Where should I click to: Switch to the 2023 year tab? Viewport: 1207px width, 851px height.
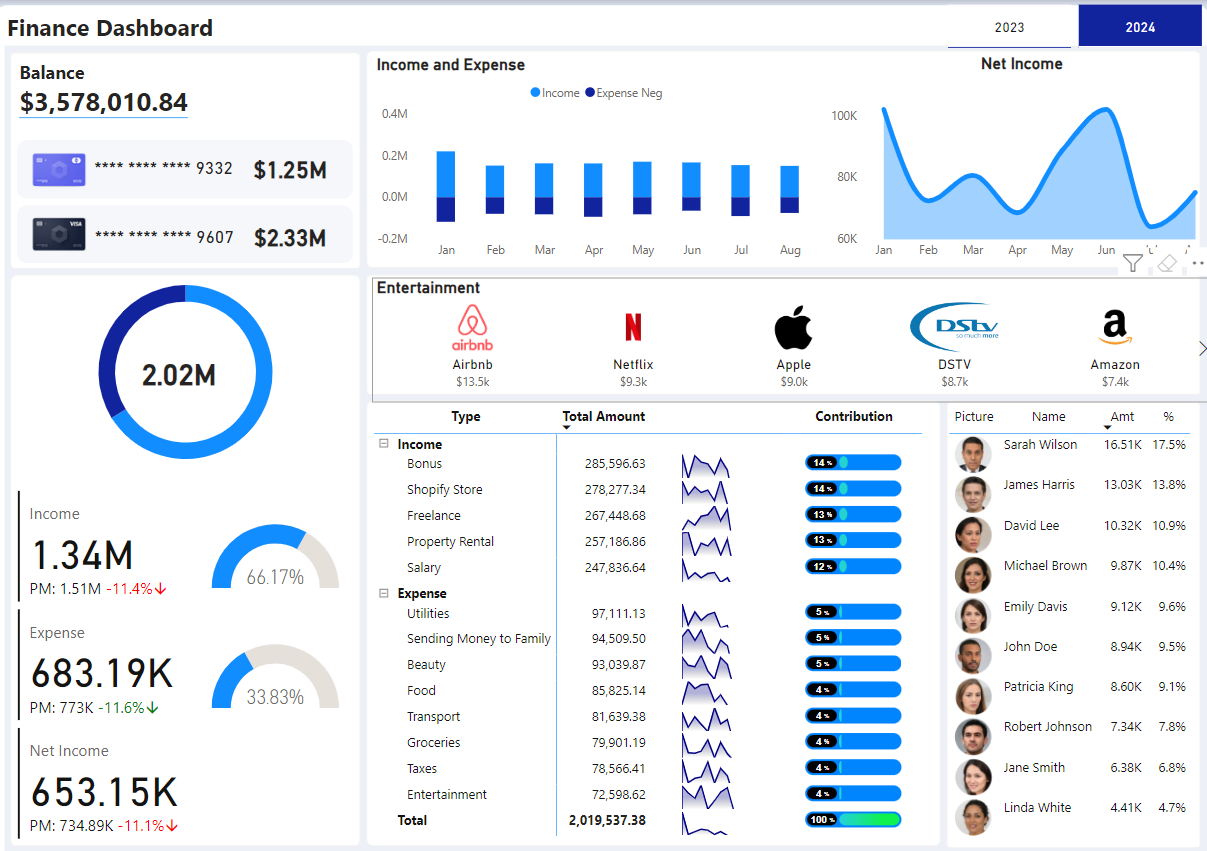coord(1010,27)
